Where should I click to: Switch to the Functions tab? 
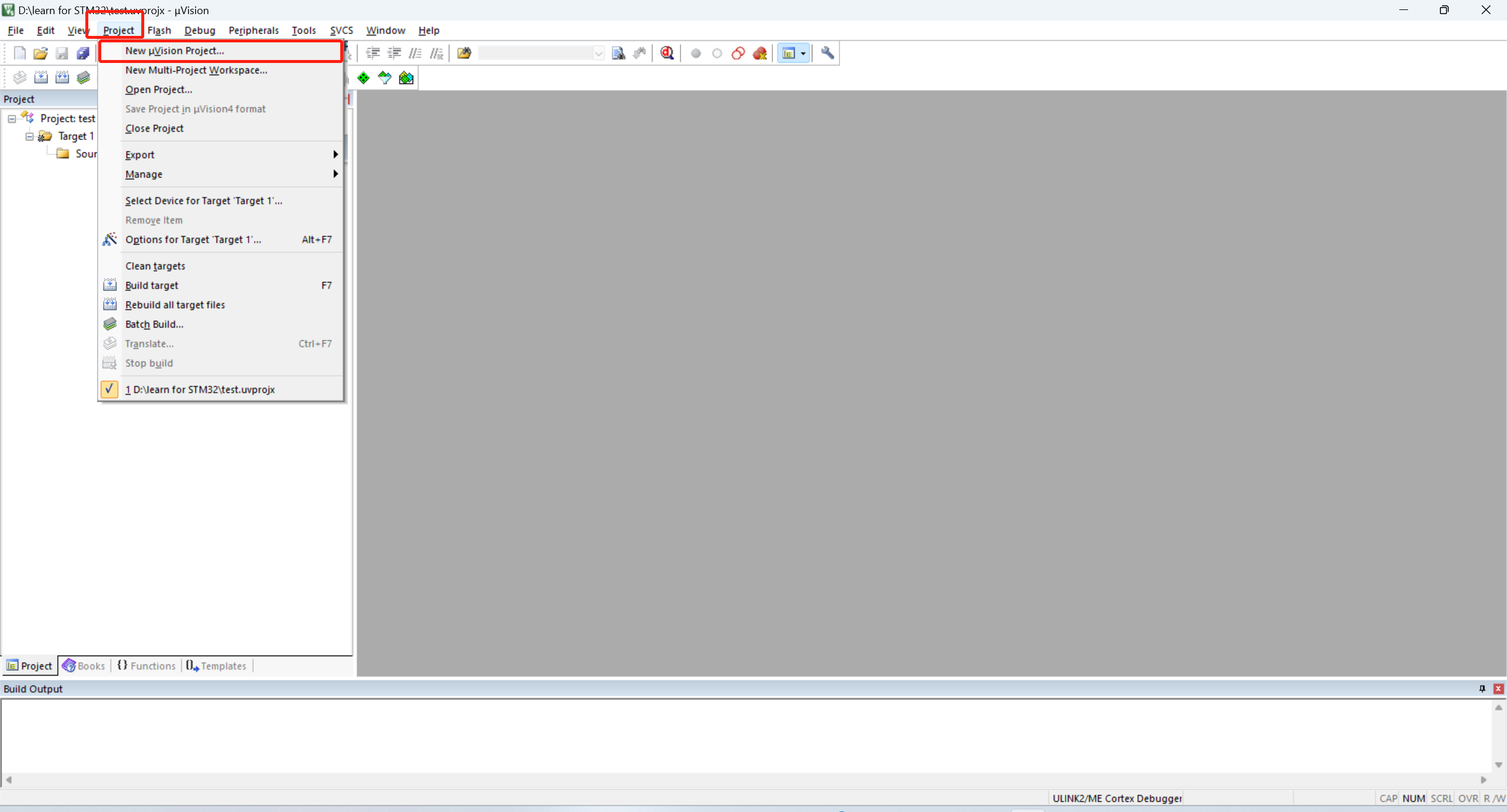click(x=147, y=665)
